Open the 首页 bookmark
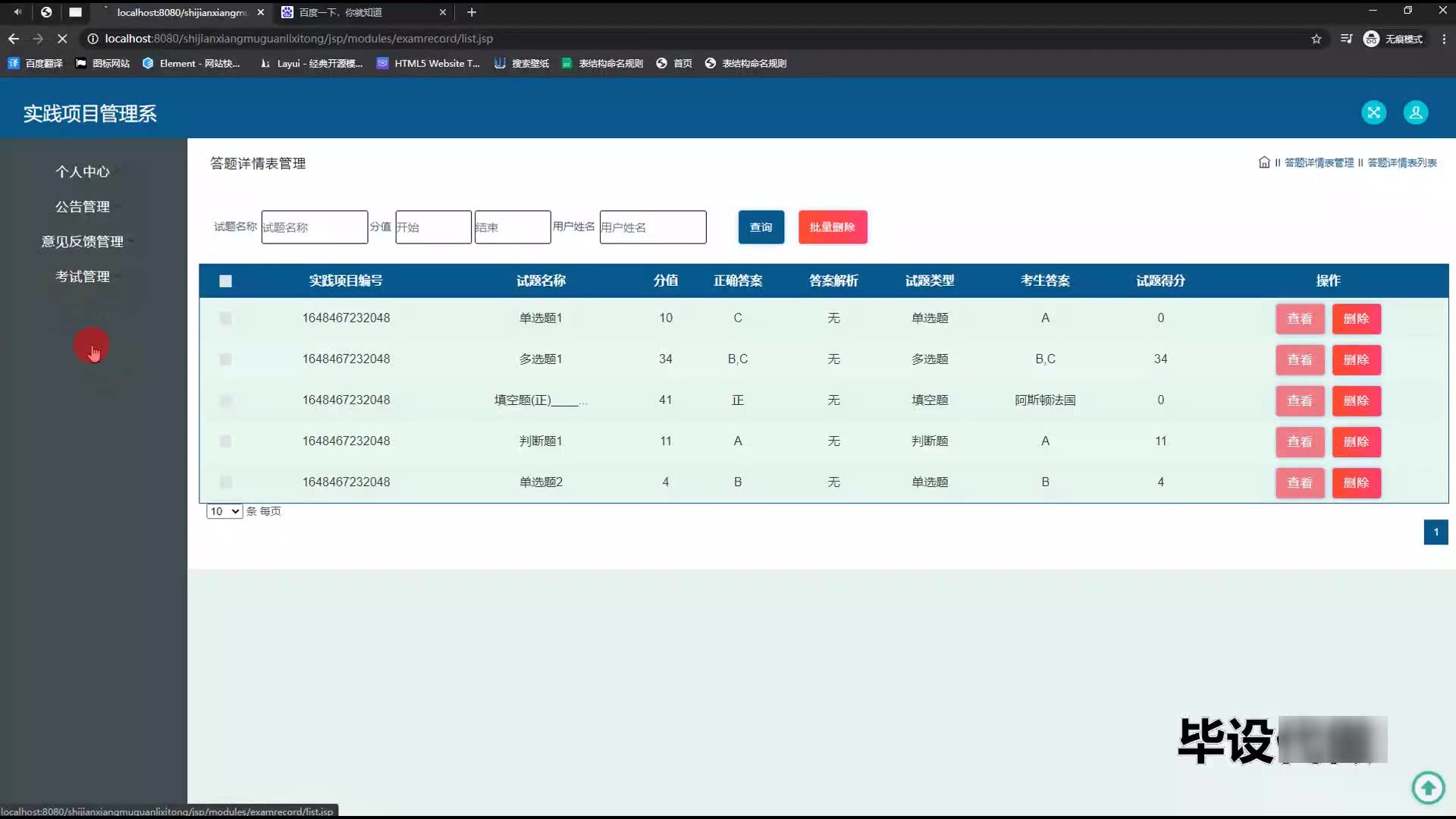The image size is (1456, 819). (x=674, y=64)
